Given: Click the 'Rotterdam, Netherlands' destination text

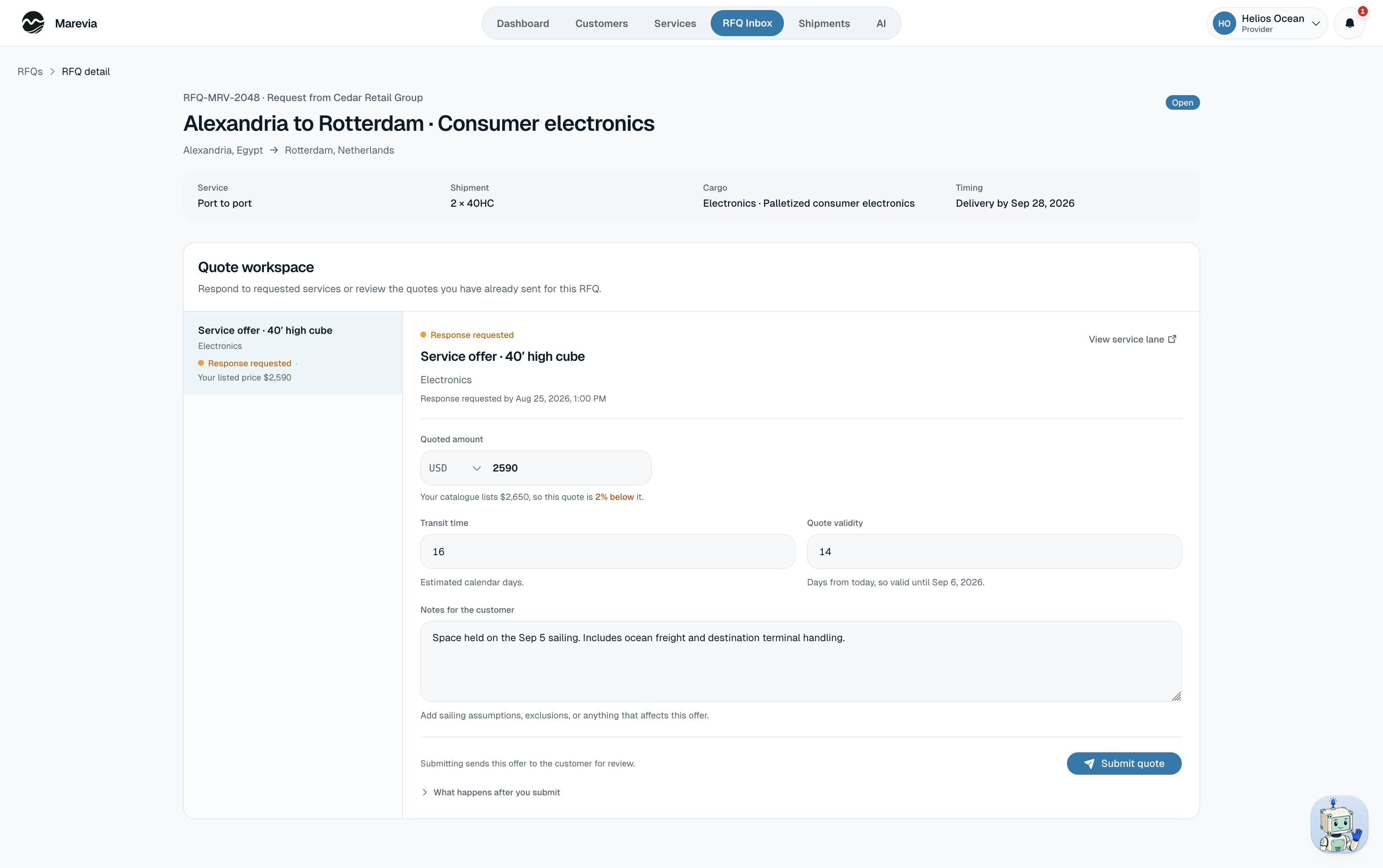Looking at the screenshot, I should point(339,150).
